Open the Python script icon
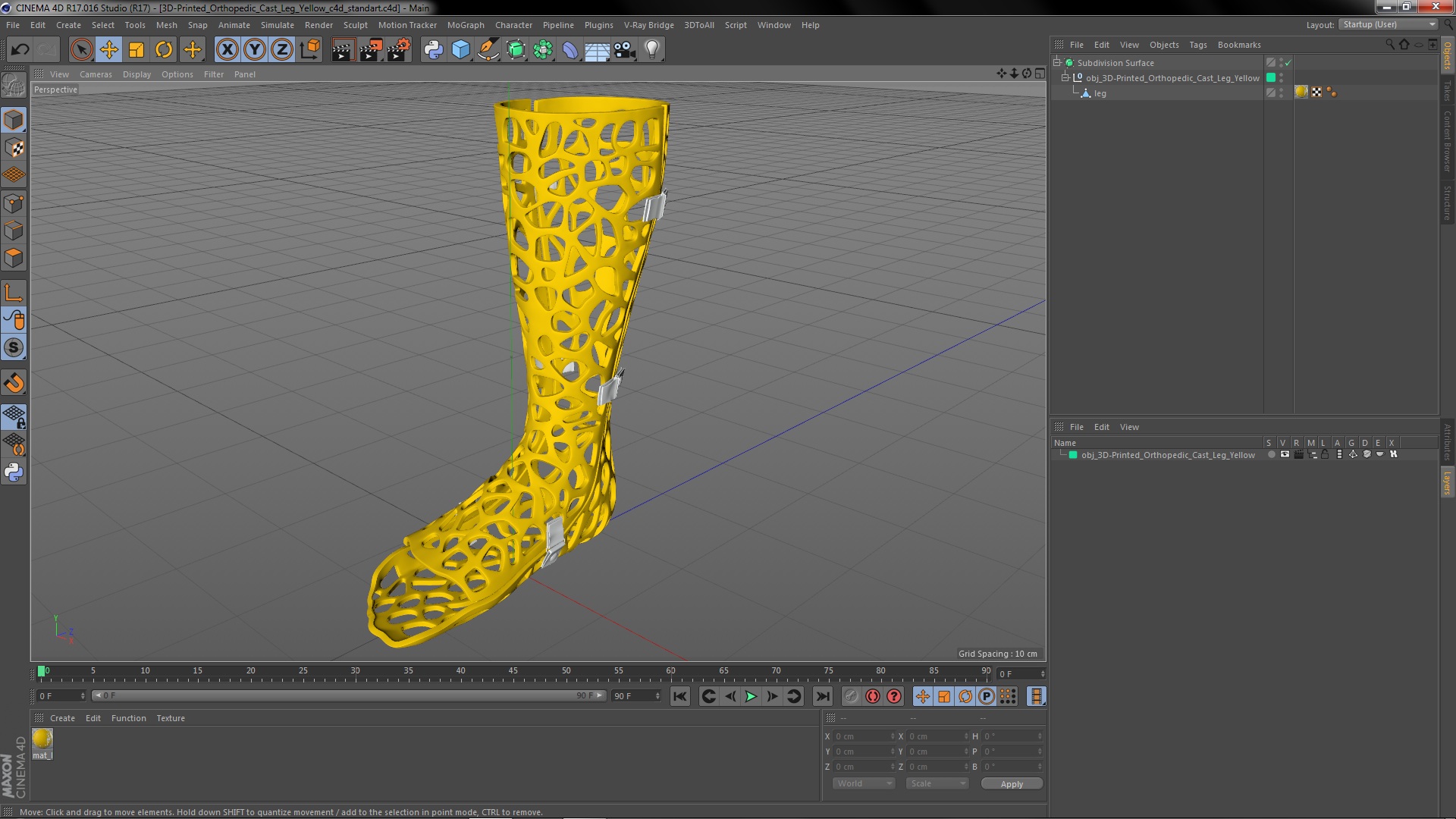This screenshot has height=819, width=1456. pos(433,50)
